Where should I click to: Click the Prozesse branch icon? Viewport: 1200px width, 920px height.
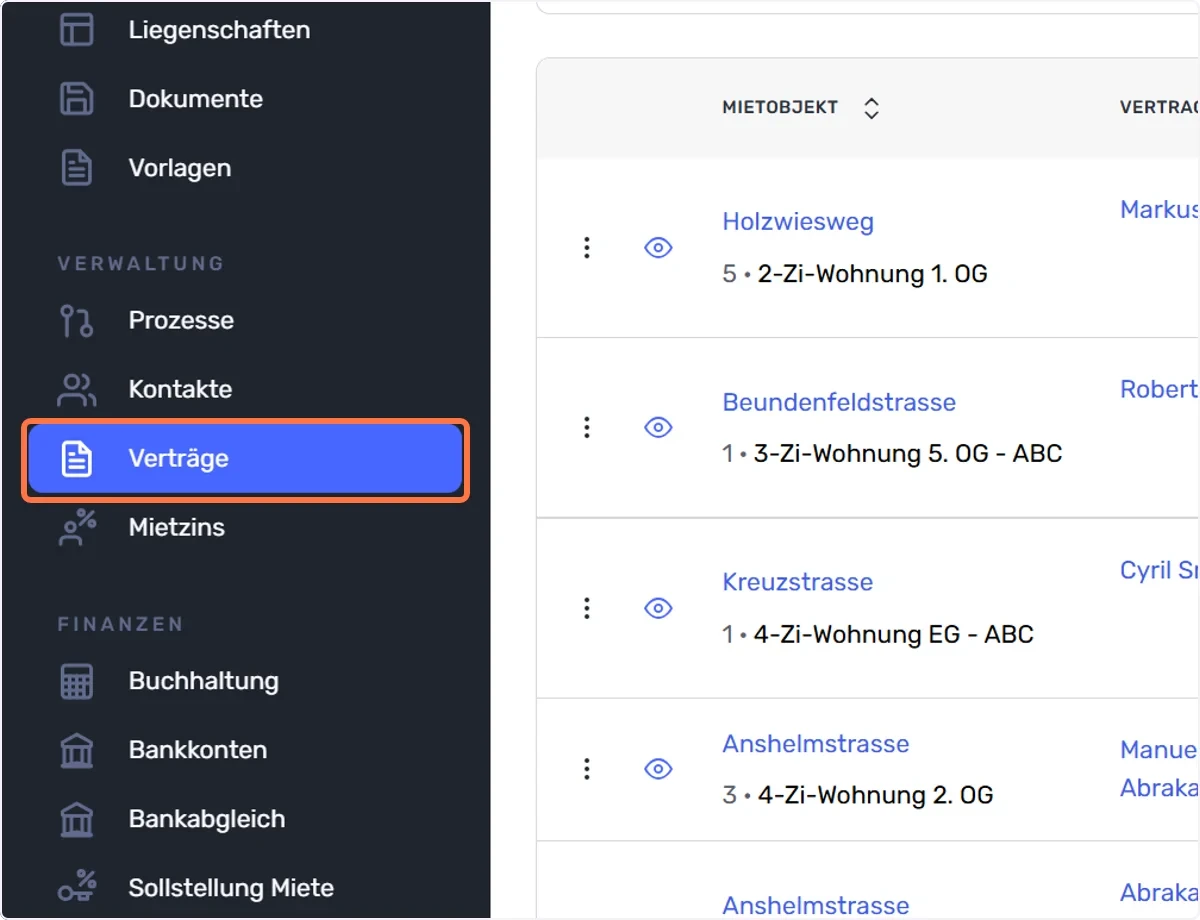pos(77,321)
